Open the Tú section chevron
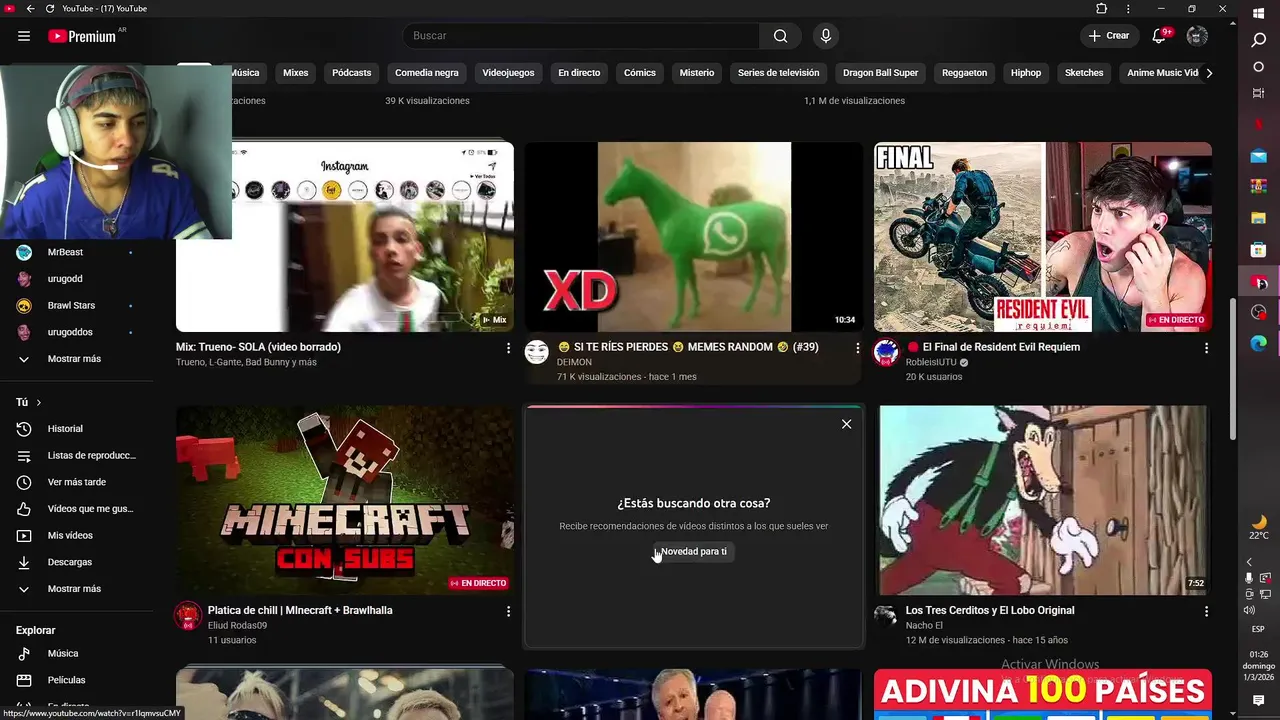Image resolution: width=1280 pixels, height=720 pixels. click(x=39, y=402)
